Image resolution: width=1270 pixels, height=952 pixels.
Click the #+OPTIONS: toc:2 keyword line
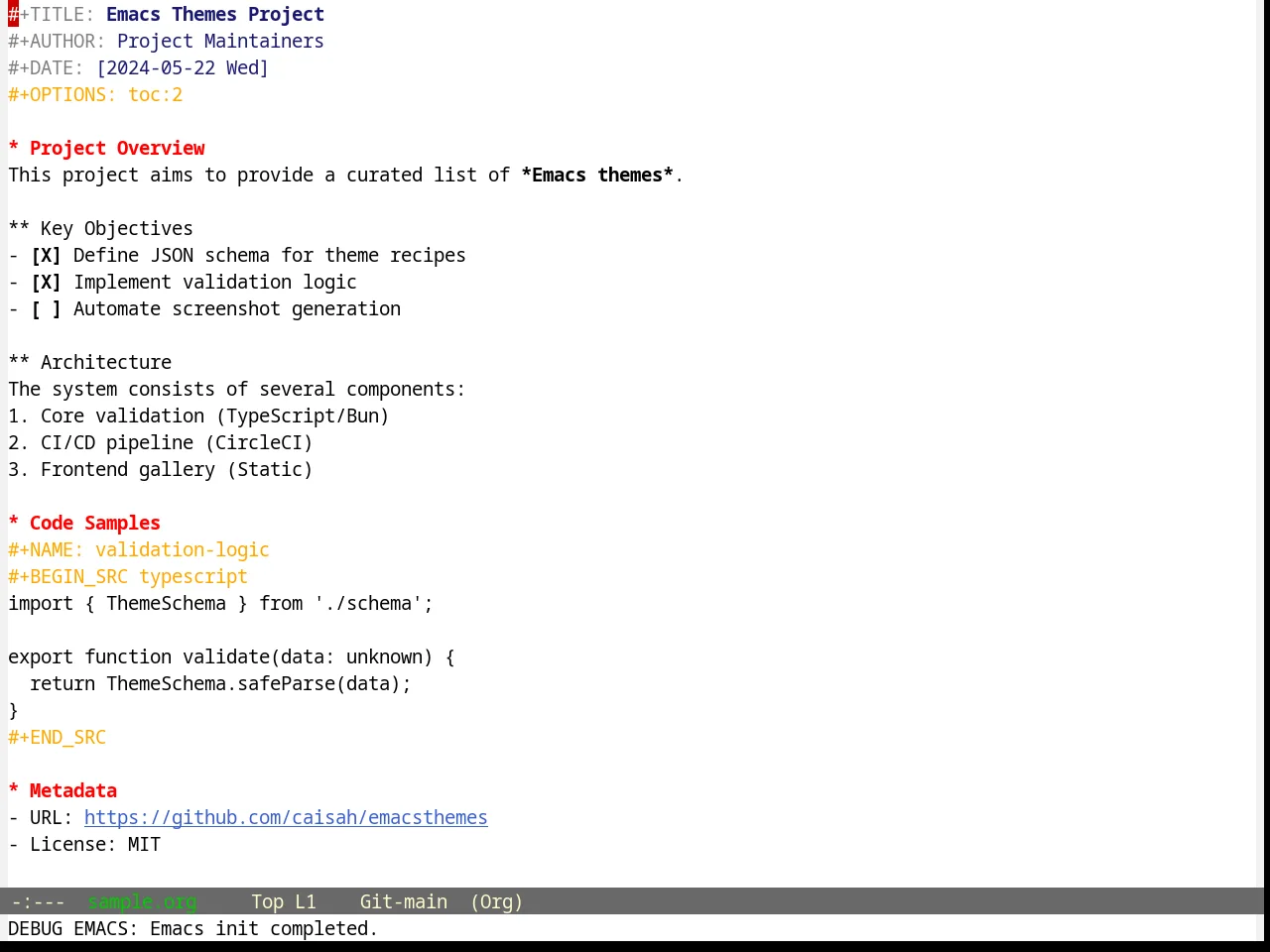[x=95, y=95]
